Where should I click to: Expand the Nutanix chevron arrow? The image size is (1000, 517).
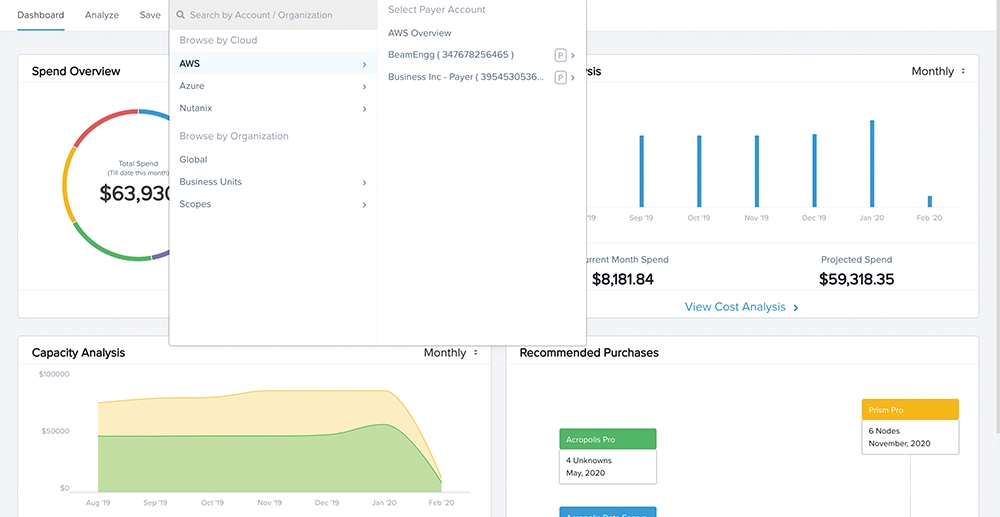(364, 109)
